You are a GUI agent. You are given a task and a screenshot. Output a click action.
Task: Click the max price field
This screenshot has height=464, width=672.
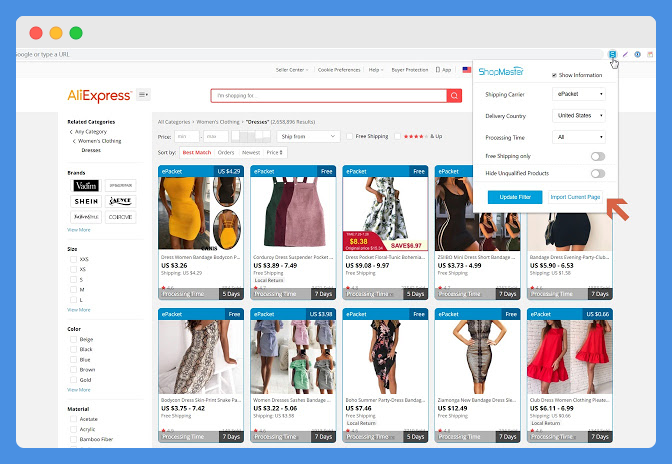tap(216, 136)
